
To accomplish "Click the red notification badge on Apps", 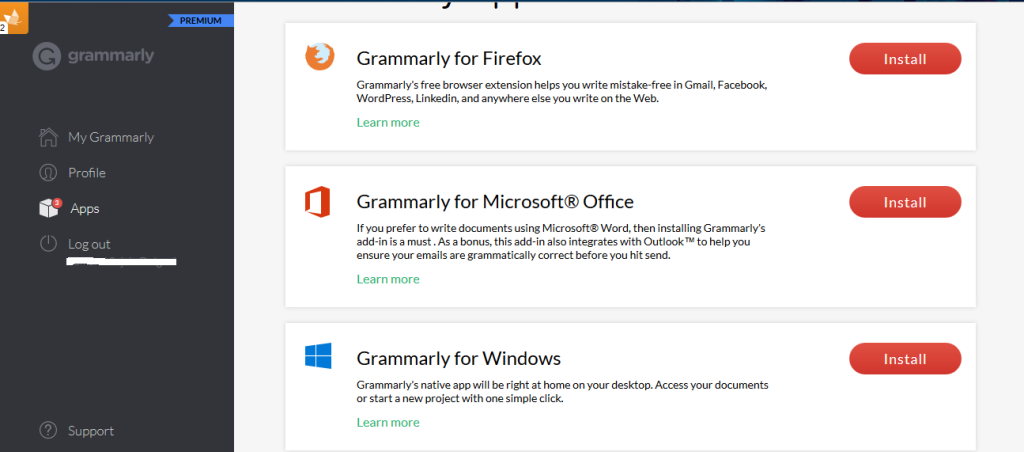I will pos(57,203).
